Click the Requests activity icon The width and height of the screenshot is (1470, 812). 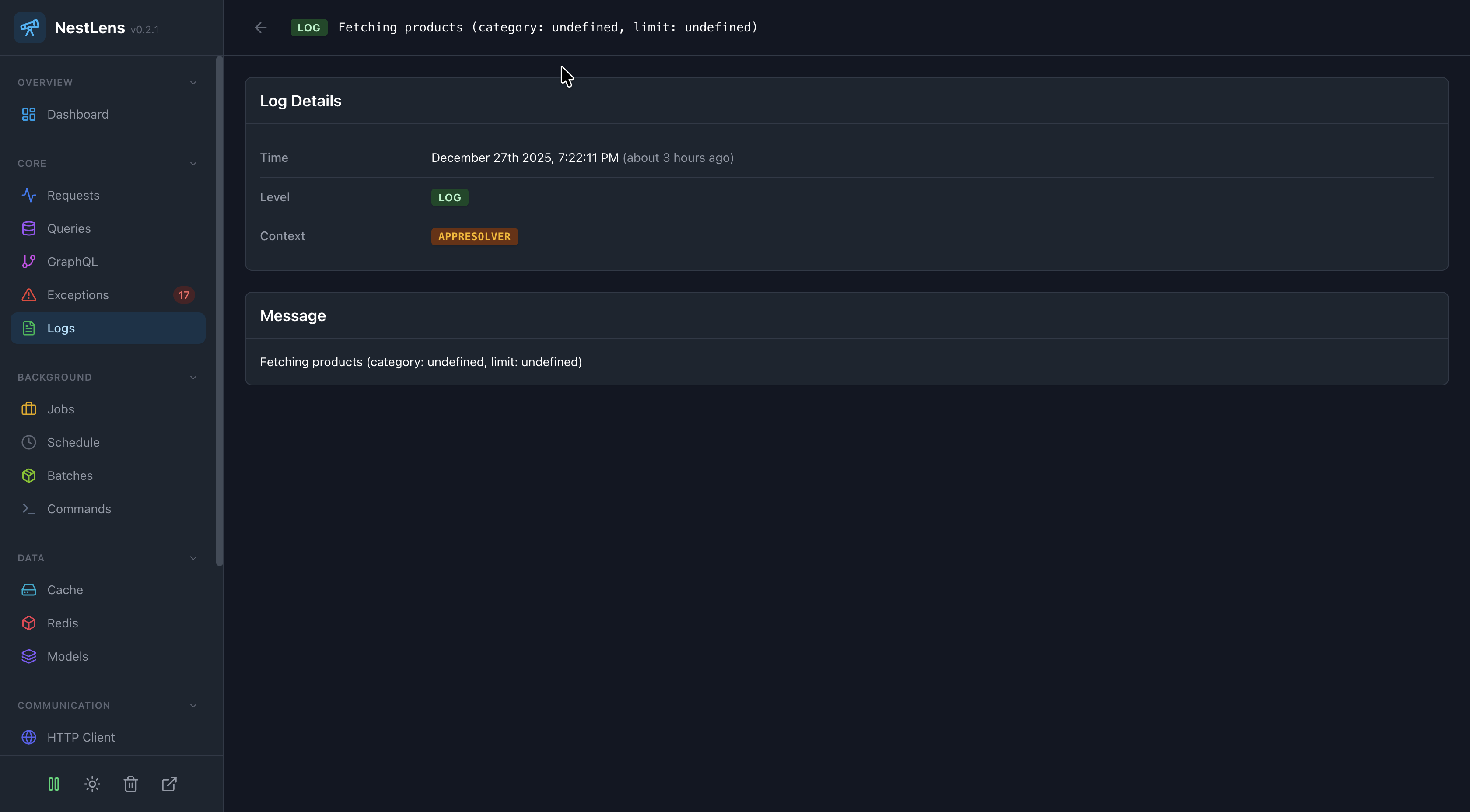pyautogui.click(x=28, y=195)
